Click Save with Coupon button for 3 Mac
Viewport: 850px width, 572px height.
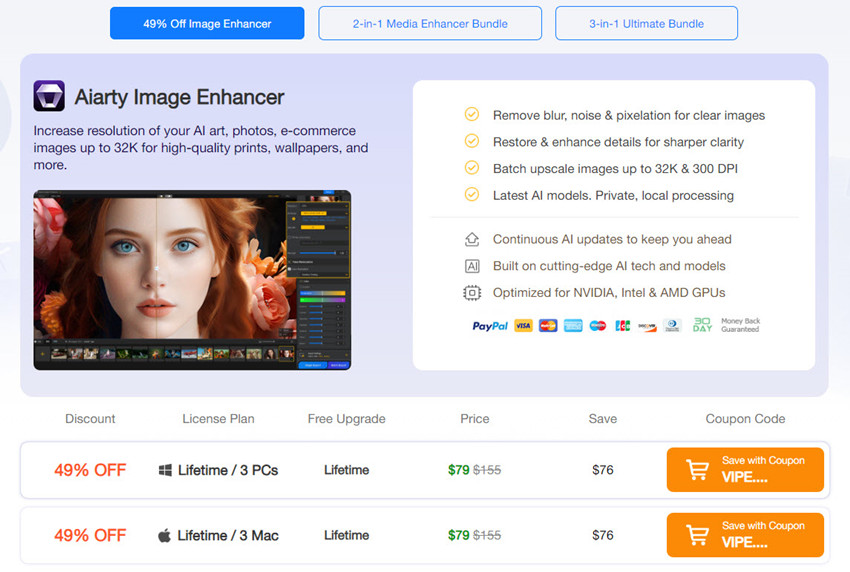click(x=745, y=535)
